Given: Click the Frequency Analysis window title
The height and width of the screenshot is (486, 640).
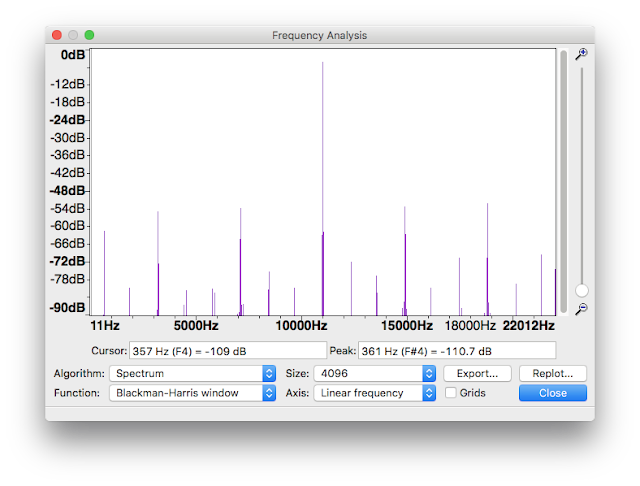Looking at the screenshot, I should (320, 36).
